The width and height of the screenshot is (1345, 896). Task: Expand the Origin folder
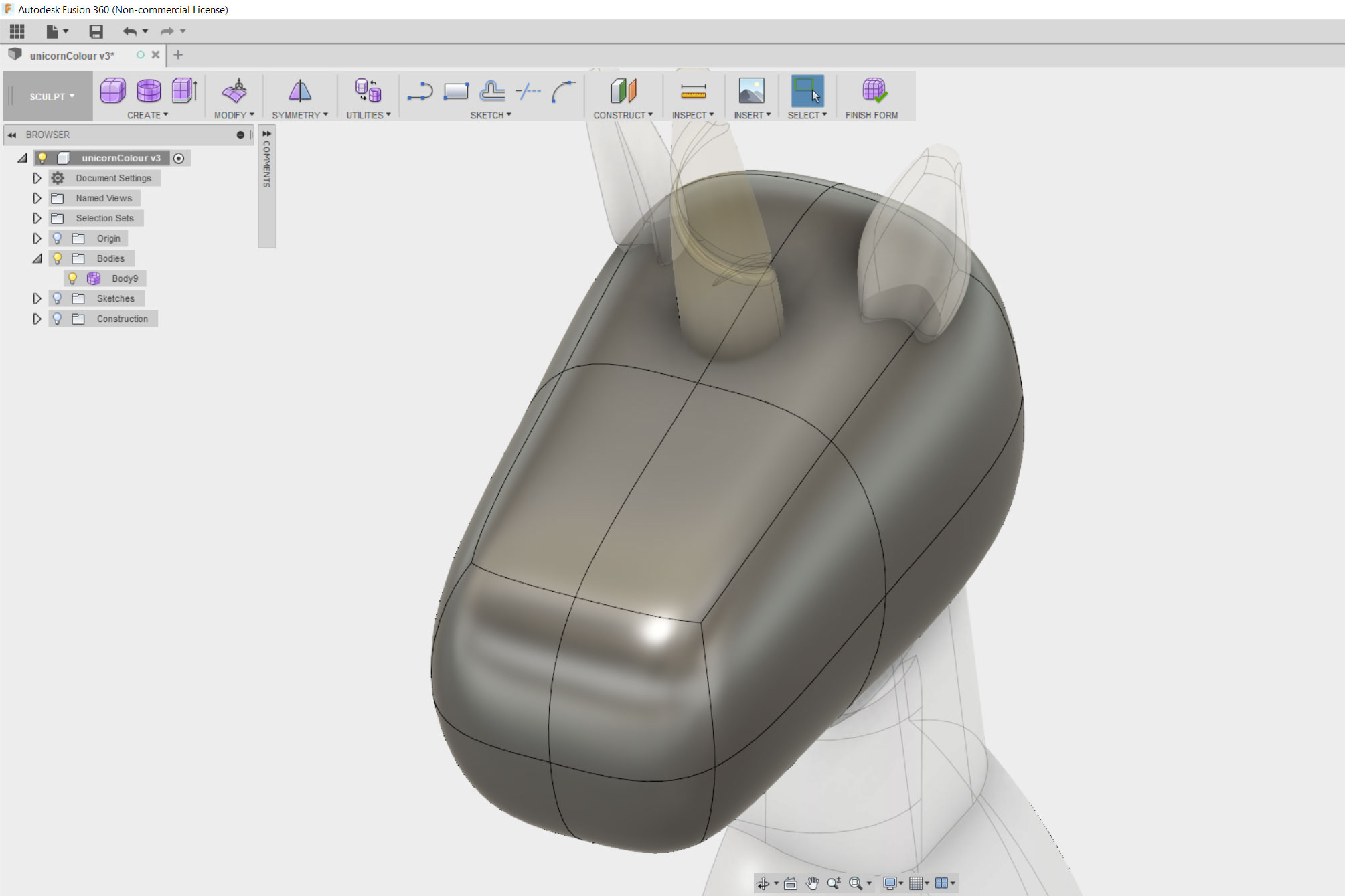coord(37,238)
